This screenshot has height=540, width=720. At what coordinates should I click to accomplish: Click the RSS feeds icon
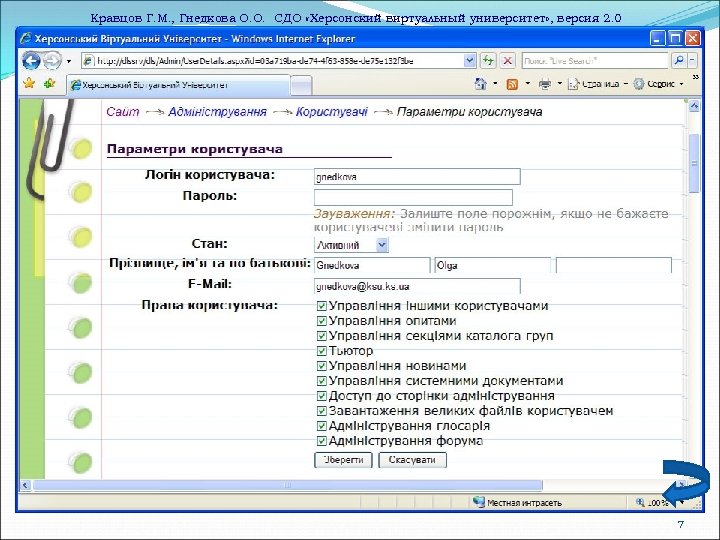tap(512, 84)
